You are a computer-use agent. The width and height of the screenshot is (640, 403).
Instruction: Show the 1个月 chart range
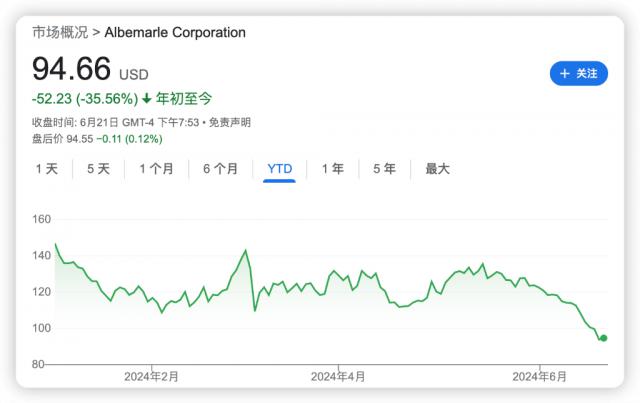[x=156, y=169]
